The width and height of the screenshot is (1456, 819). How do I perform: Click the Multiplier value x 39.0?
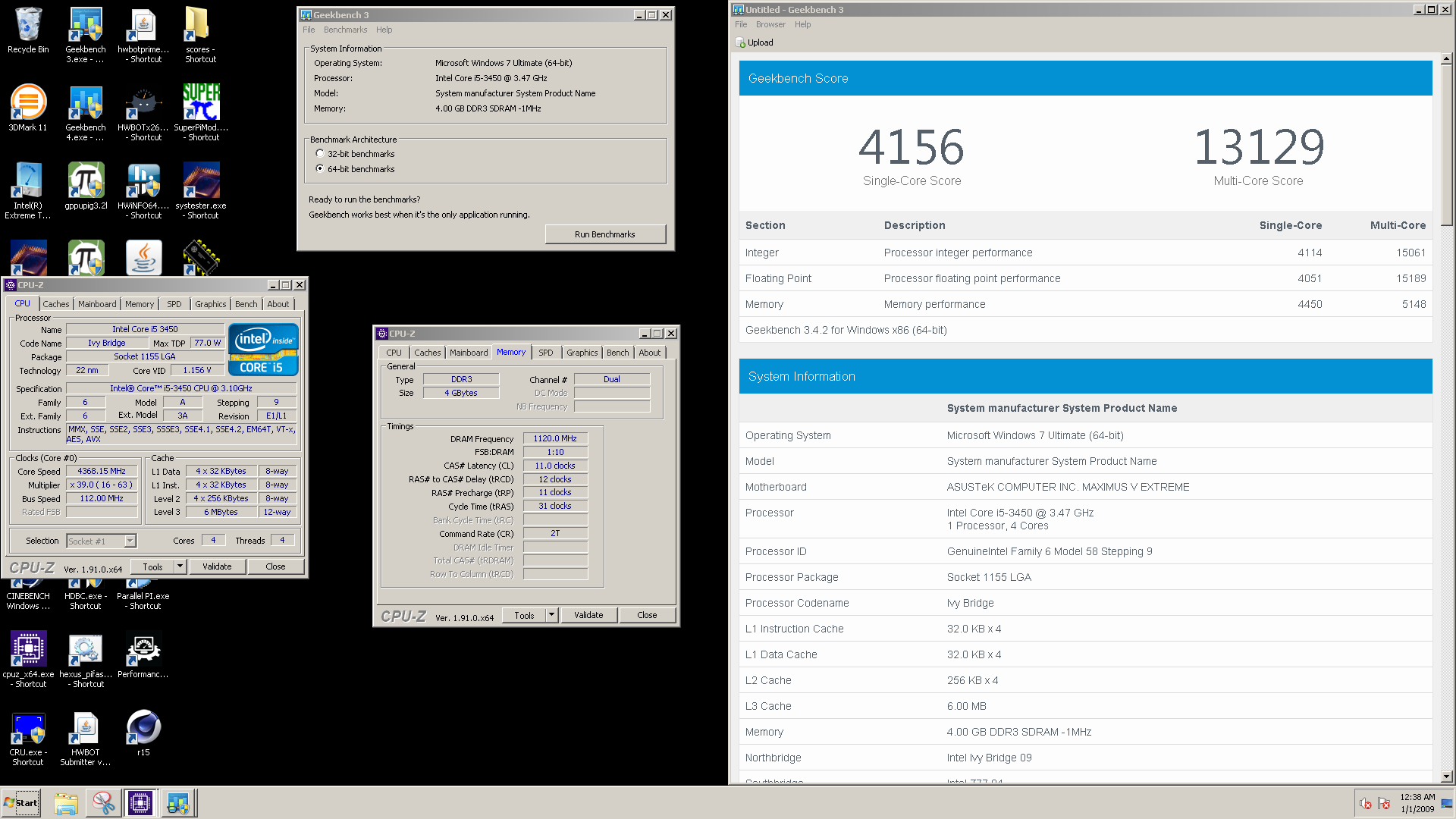102,485
